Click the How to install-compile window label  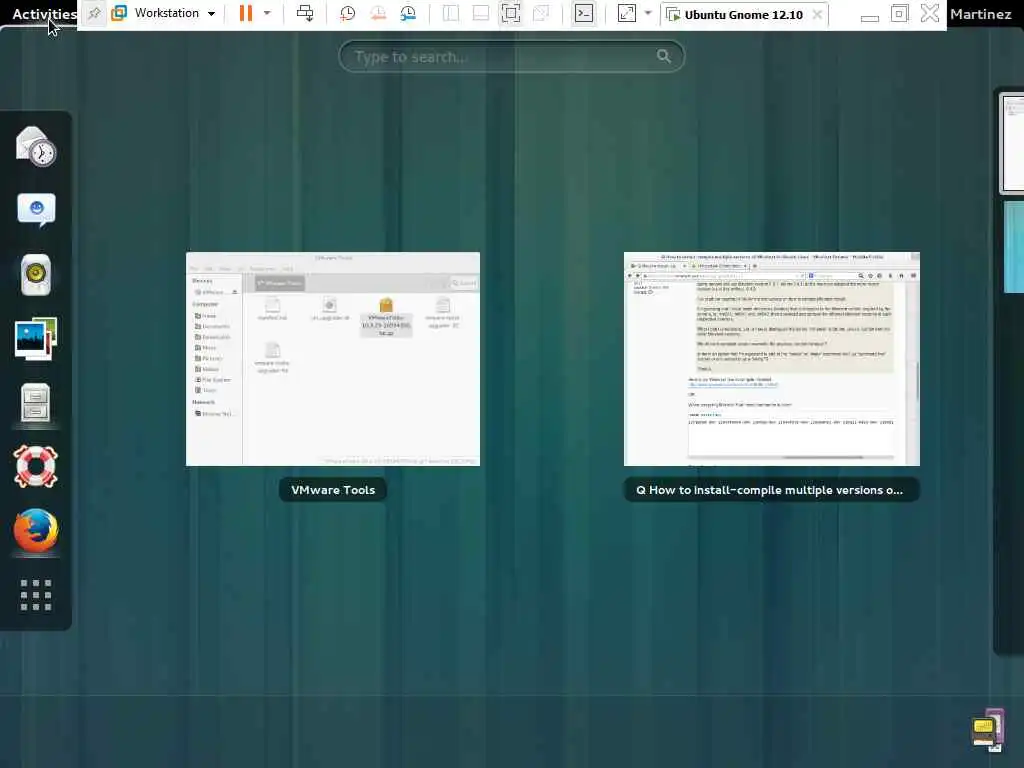coord(772,490)
